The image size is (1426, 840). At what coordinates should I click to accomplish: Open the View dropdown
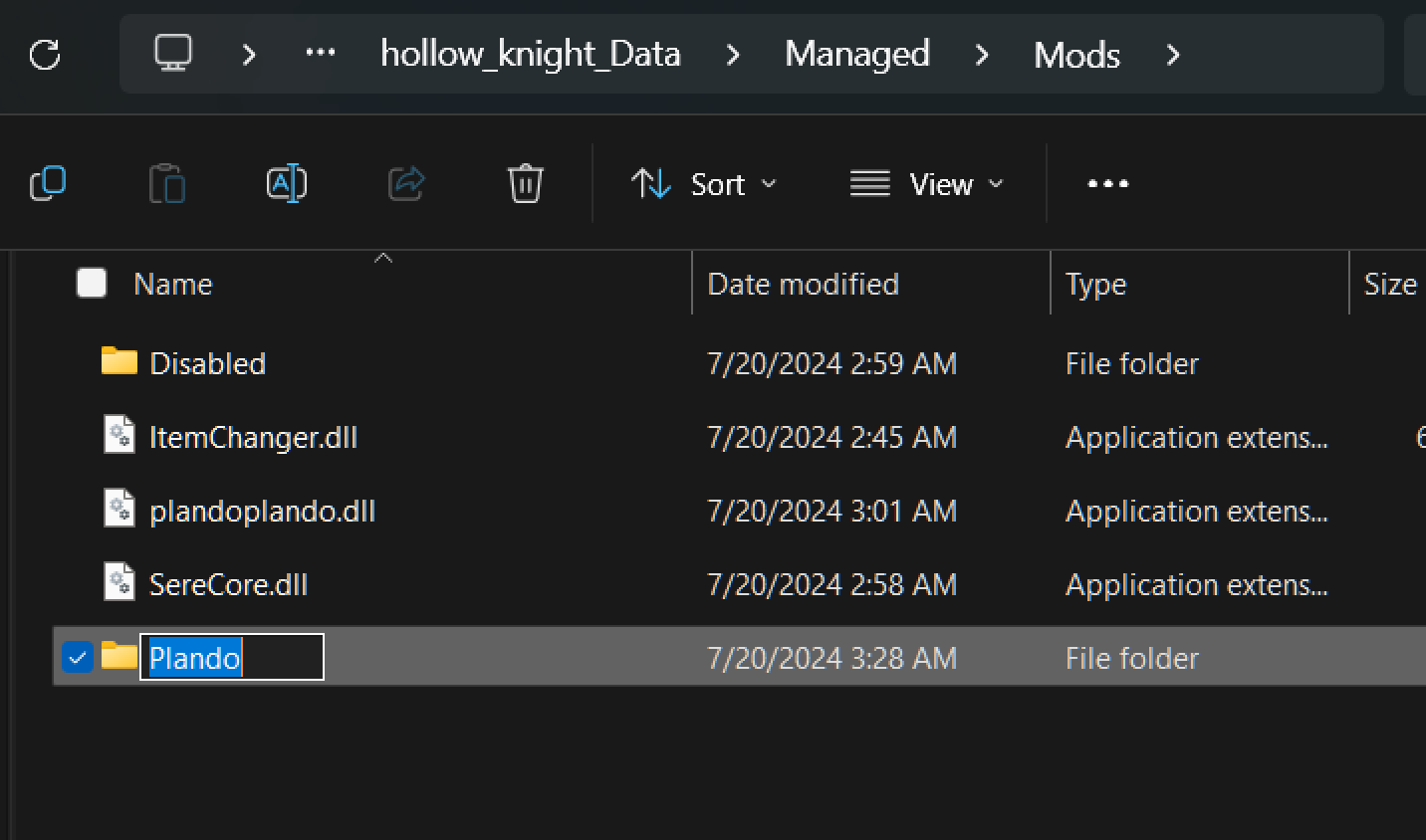tap(927, 184)
